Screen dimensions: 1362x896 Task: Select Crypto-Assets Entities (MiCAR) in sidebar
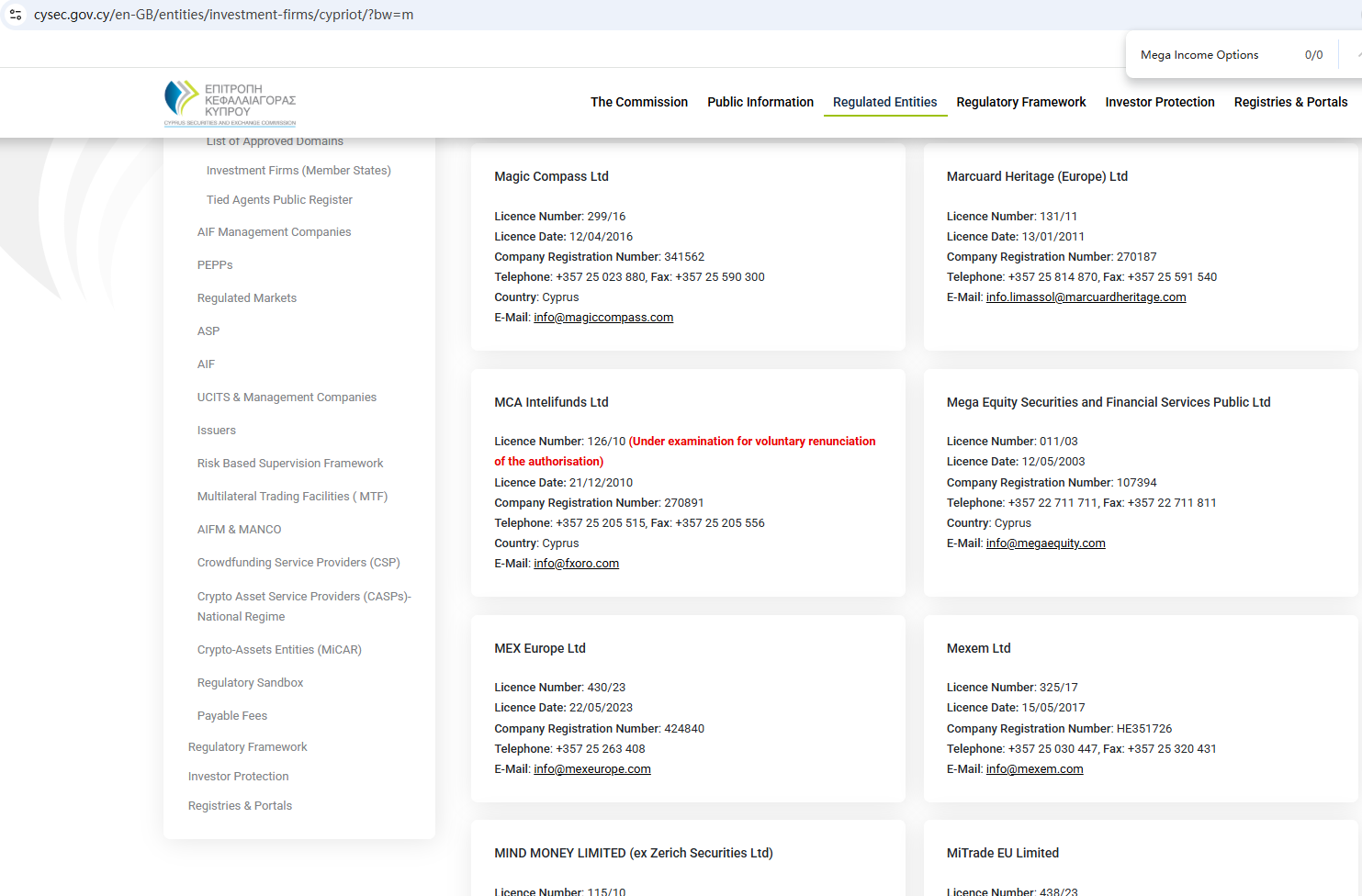point(279,650)
